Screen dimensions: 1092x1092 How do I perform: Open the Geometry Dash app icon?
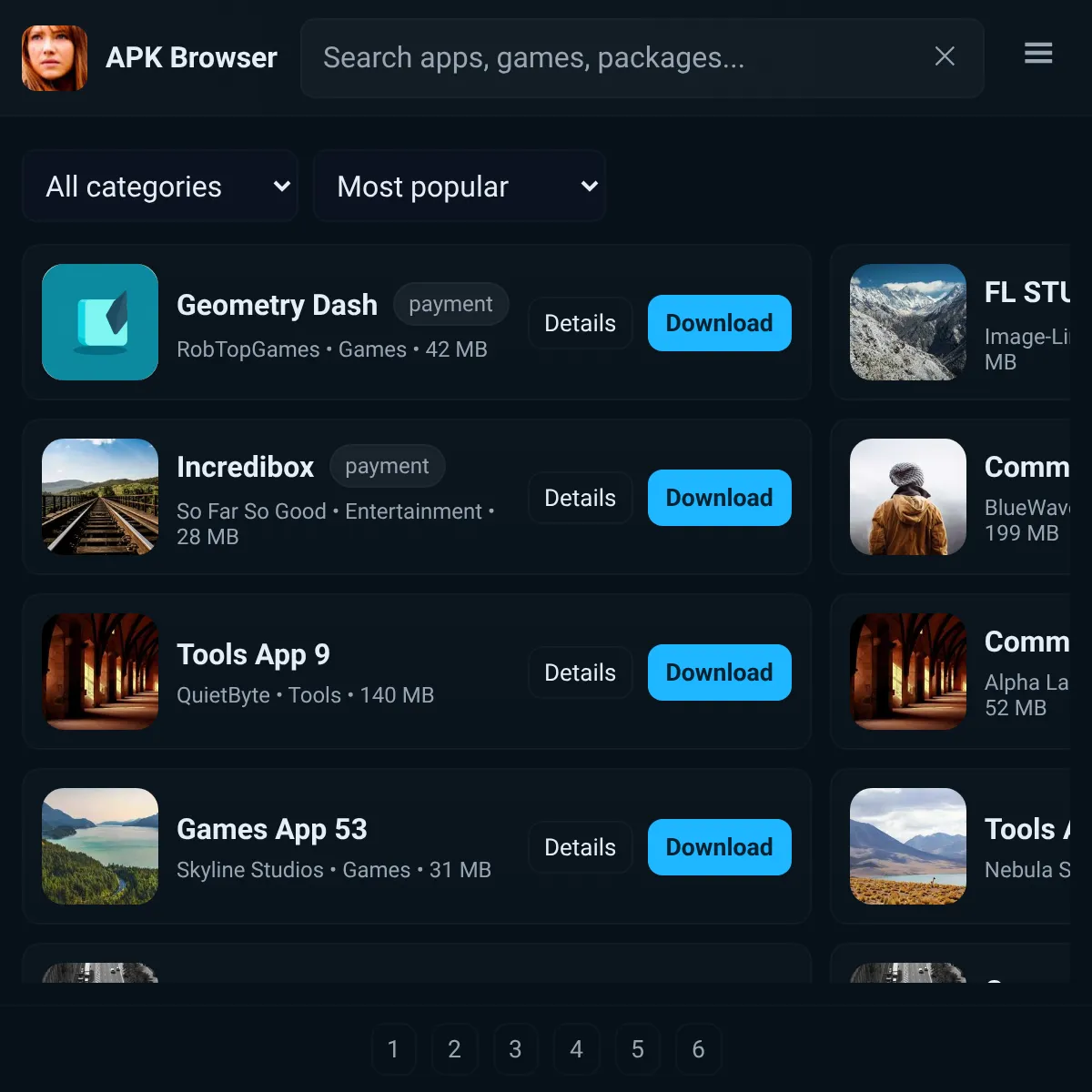tap(100, 322)
